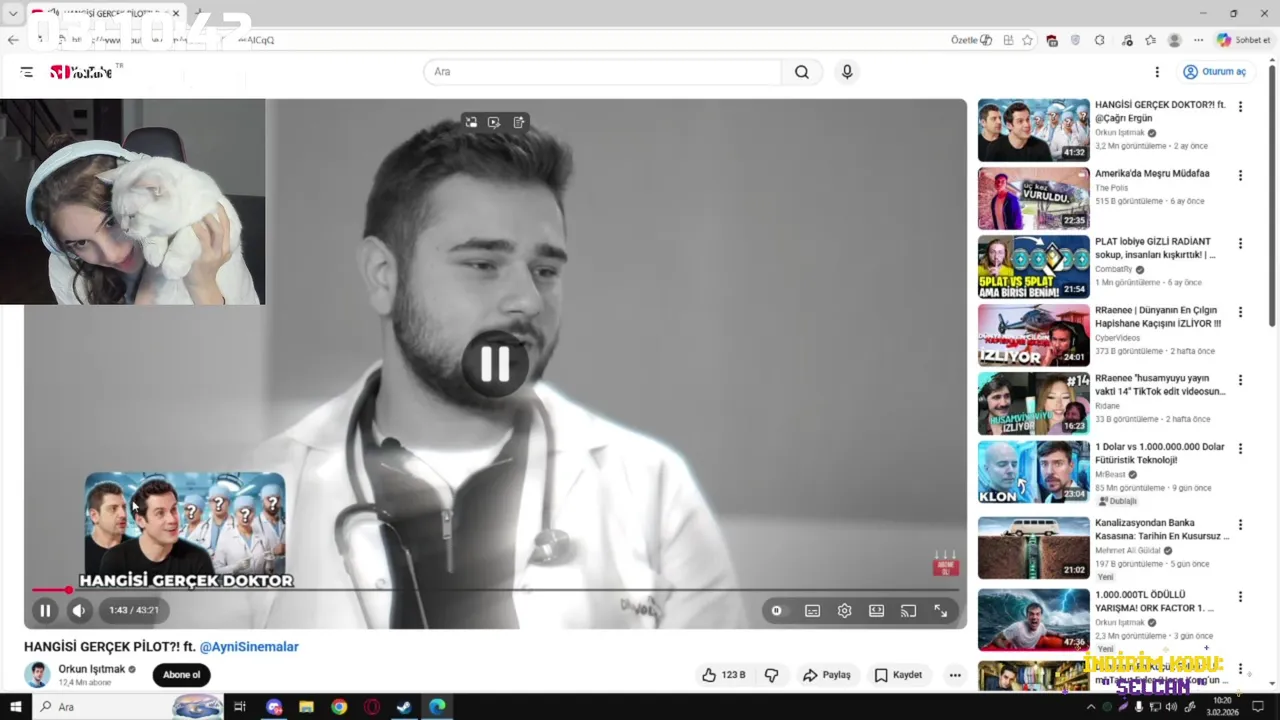Pause the video with the player pause button
The width and height of the screenshot is (1280, 720).
coord(45,610)
